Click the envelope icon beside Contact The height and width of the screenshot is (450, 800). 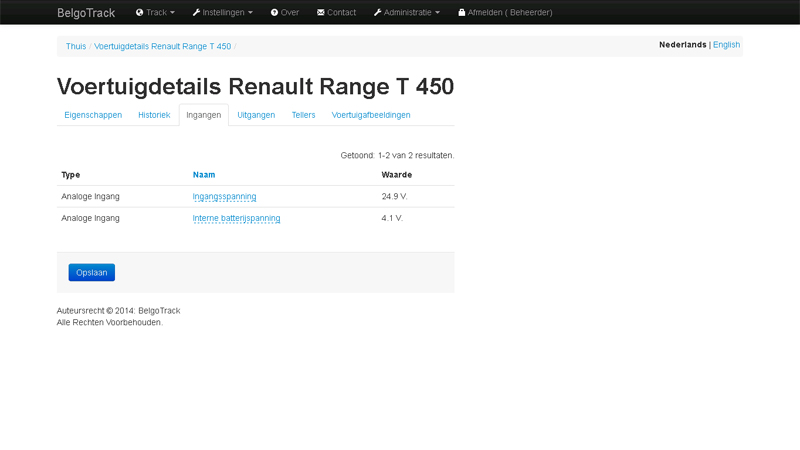tap(320, 12)
